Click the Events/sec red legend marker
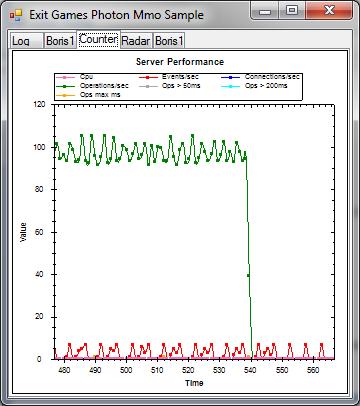 (x=149, y=78)
